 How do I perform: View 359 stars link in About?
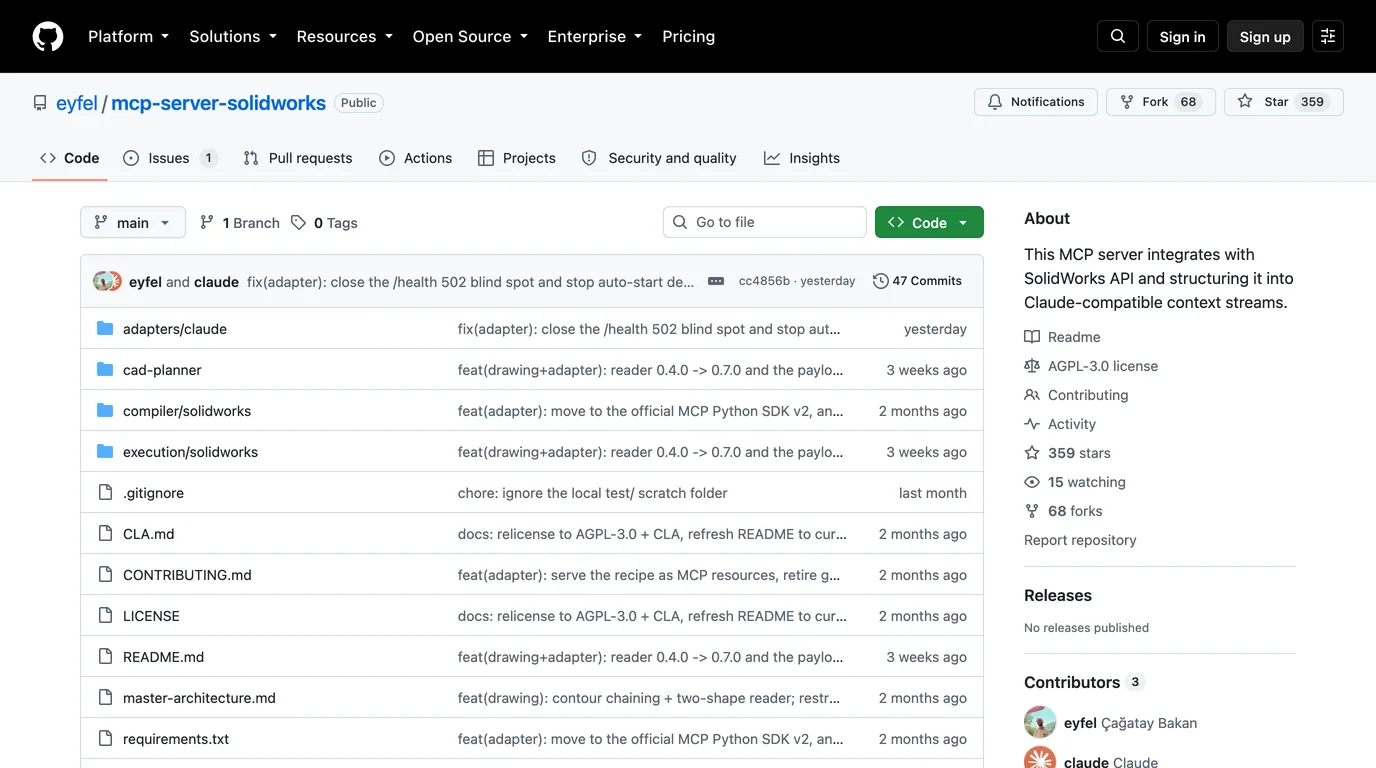(1067, 453)
